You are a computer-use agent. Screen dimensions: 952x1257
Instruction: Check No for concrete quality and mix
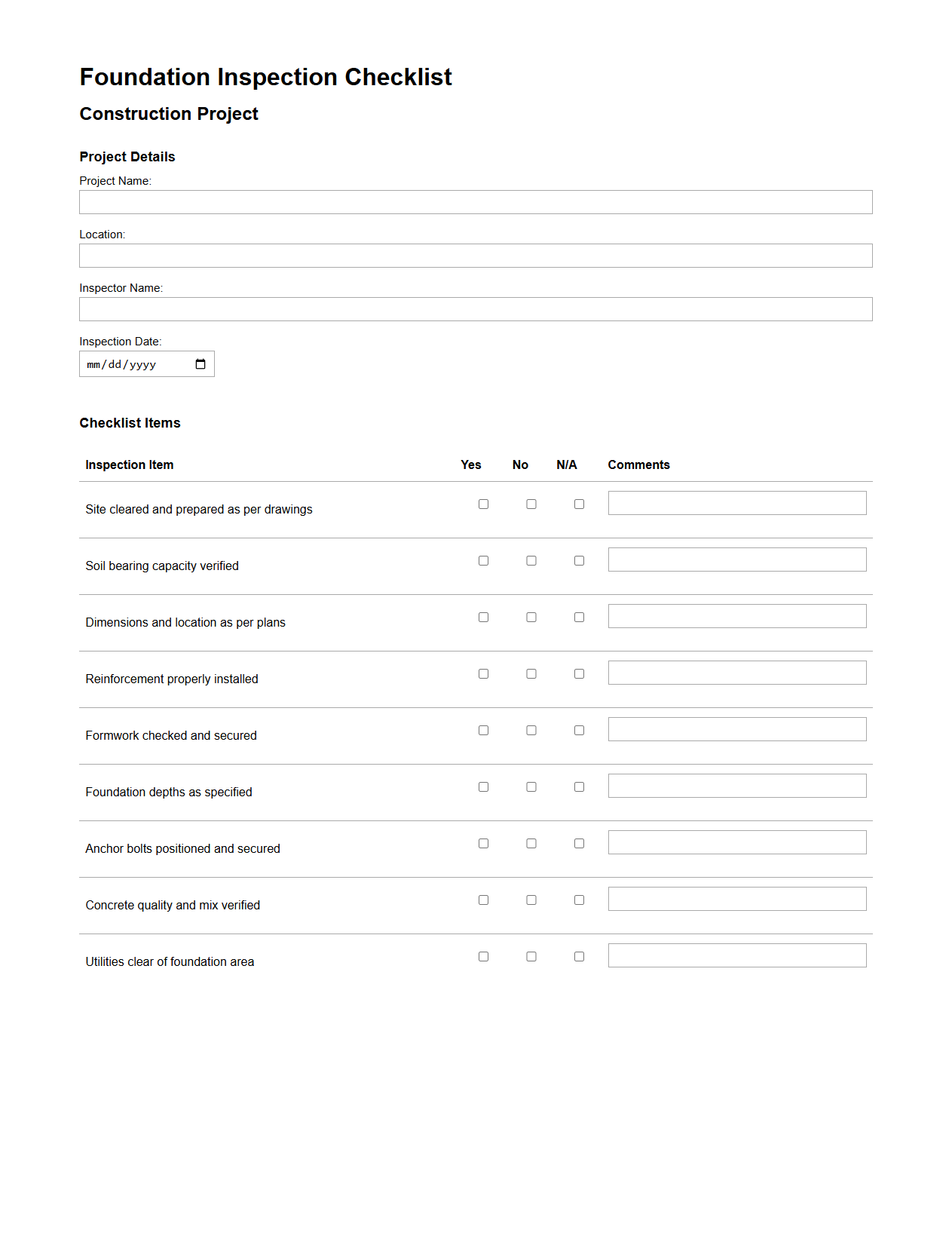531,899
